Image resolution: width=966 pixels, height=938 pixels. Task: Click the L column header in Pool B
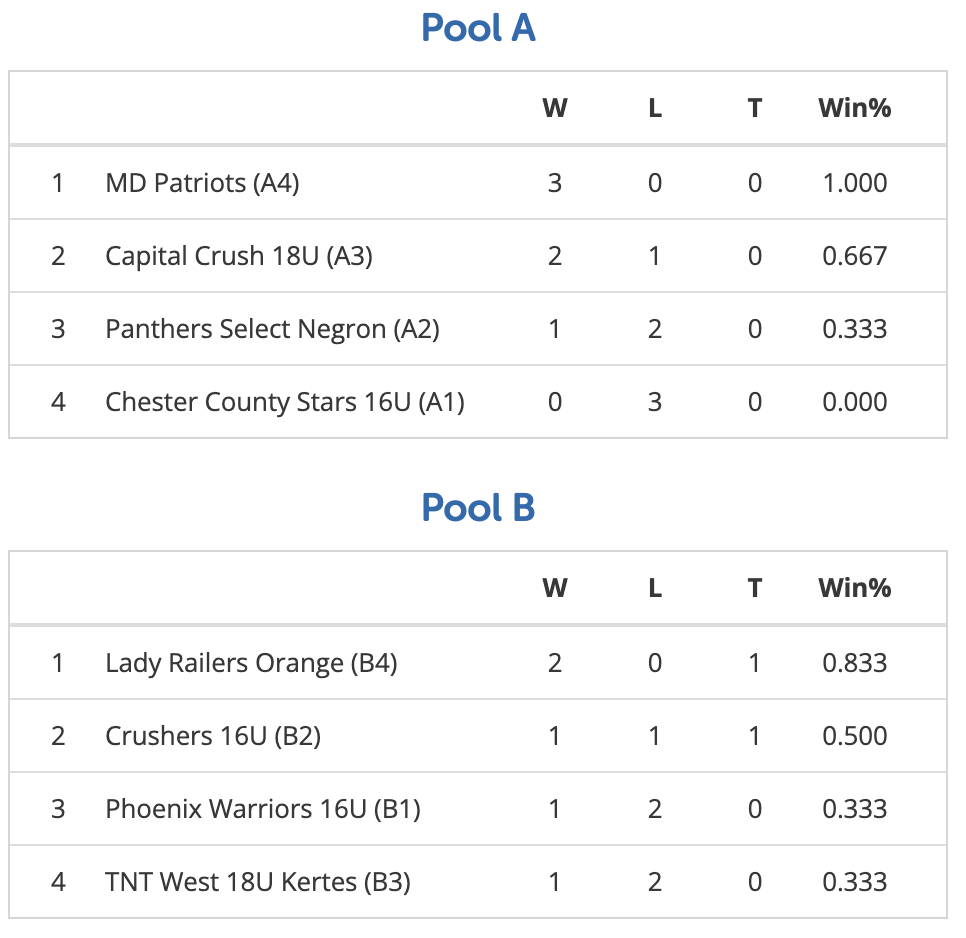click(655, 588)
